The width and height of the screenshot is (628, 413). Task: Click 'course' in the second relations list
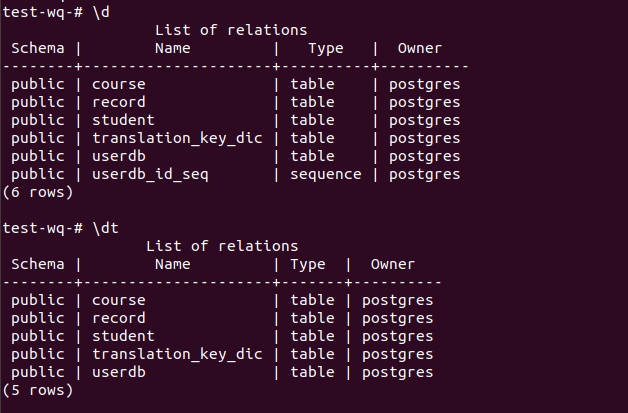click(x=119, y=300)
